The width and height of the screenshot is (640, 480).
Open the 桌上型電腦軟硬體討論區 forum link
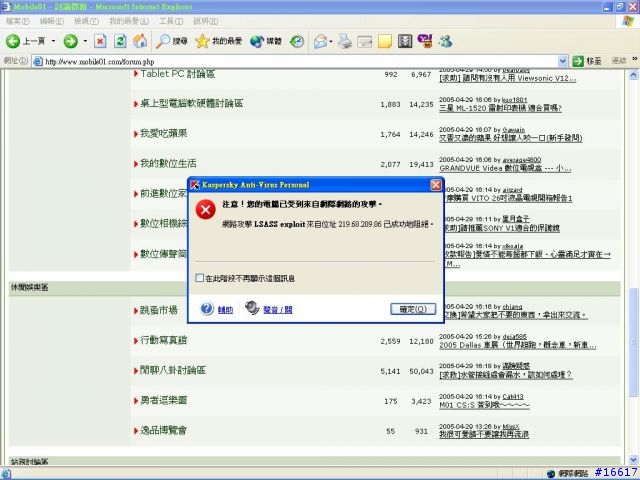click(191, 104)
